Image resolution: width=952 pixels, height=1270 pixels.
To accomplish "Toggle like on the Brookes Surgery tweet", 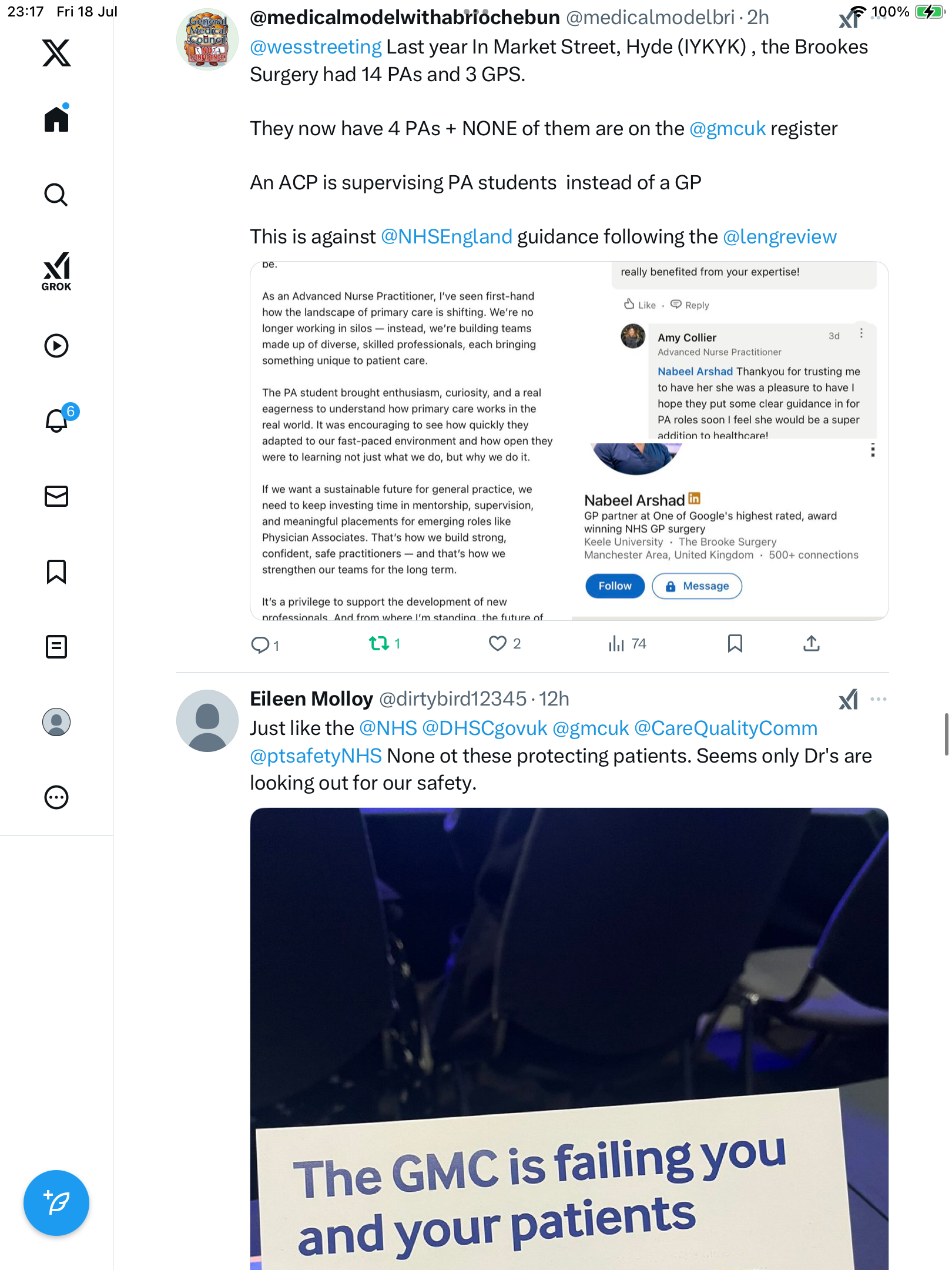I will [x=504, y=644].
